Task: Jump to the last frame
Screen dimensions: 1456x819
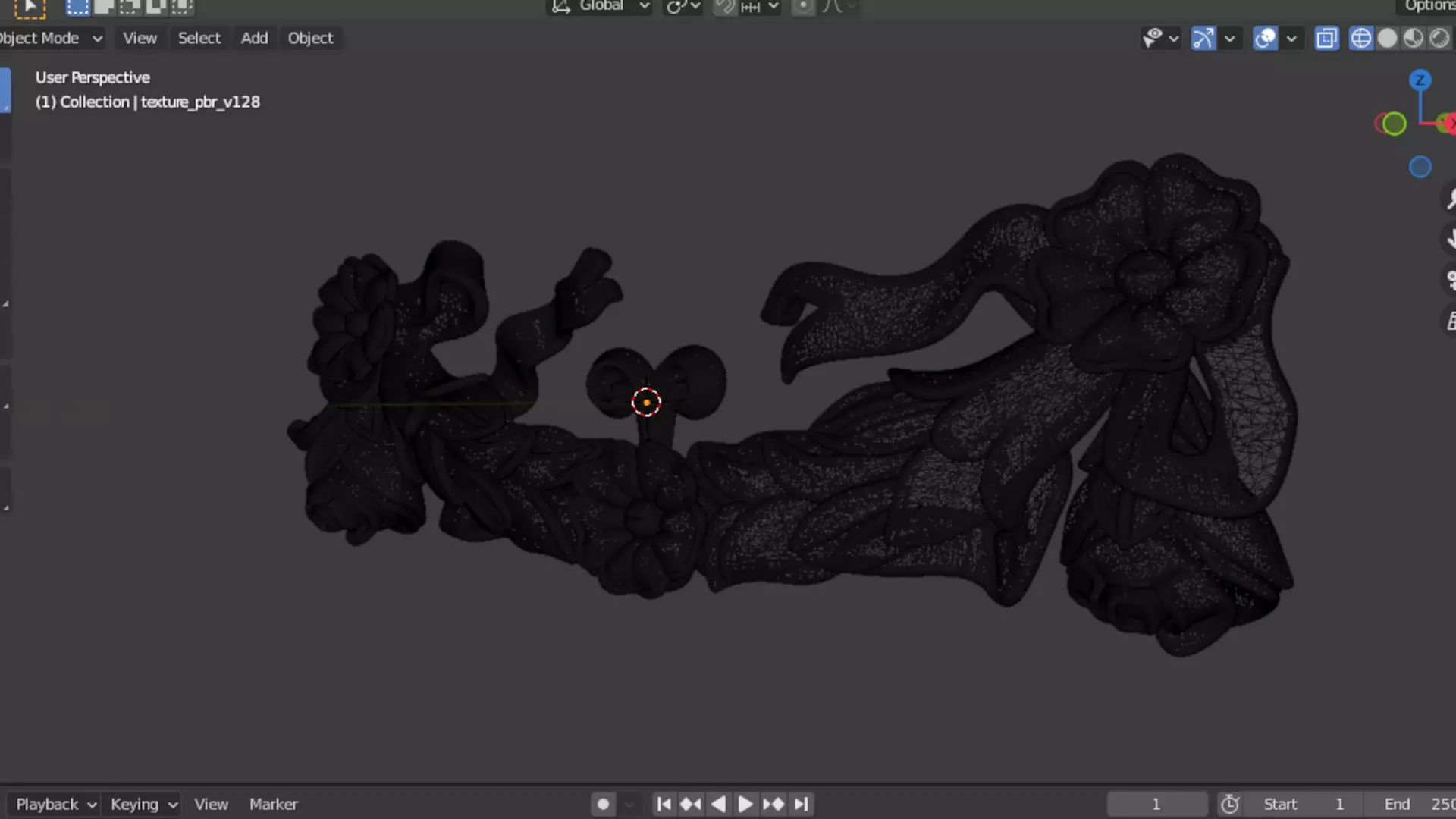Action: coord(802,804)
